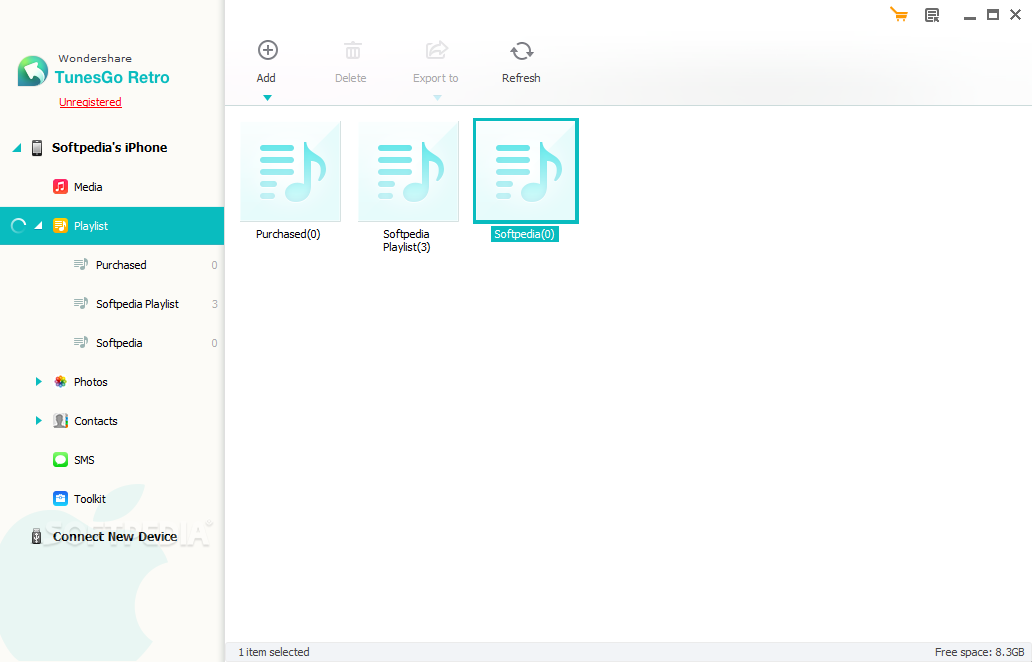The image size is (1032, 662).
Task: Click the Add toolbar label
Action: [266, 78]
